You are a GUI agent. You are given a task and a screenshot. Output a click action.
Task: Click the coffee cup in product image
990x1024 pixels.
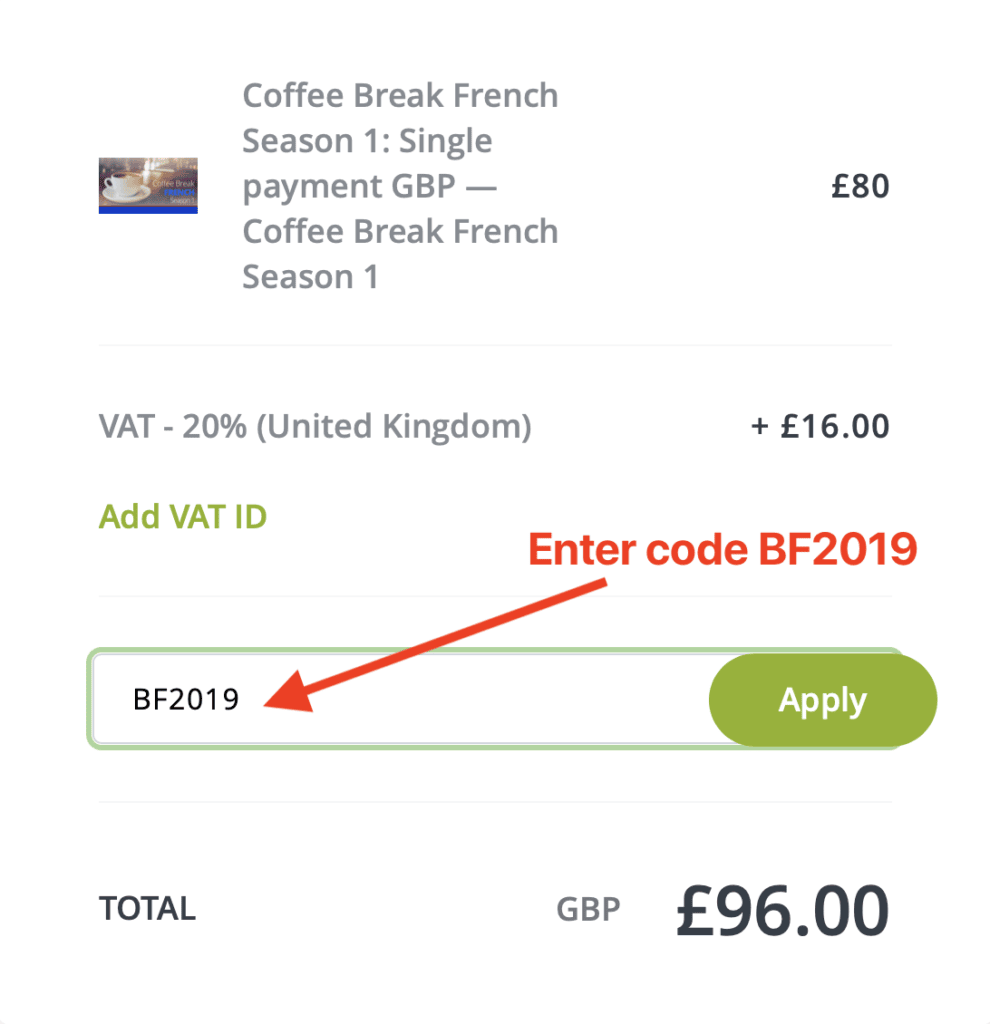pos(124,184)
